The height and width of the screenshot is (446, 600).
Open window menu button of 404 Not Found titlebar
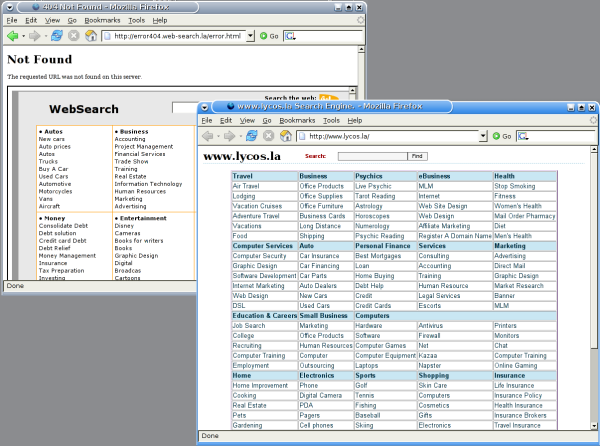[10, 7]
